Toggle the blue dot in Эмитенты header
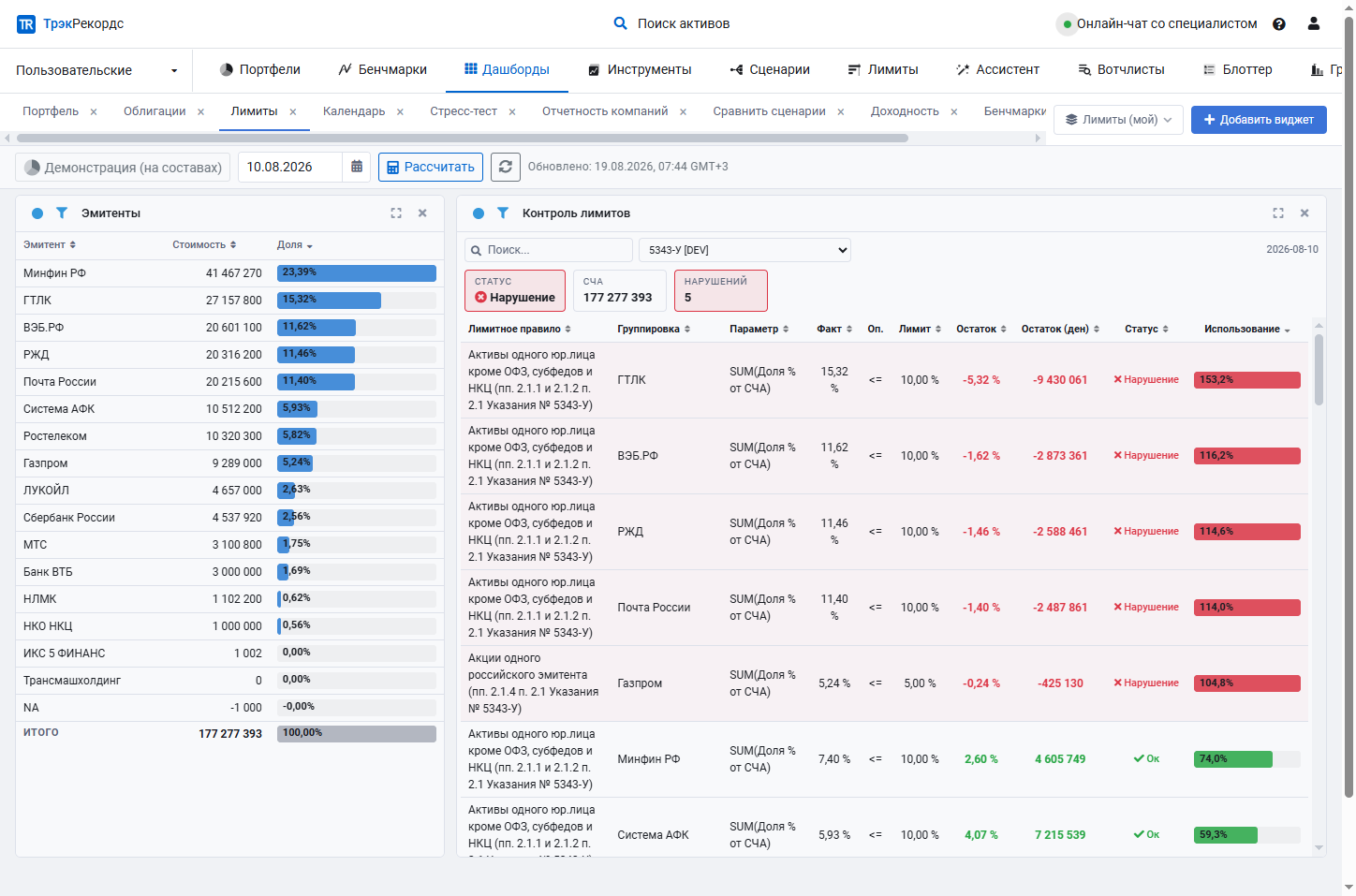Viewport: 1356px width, 896px height. coord(37,213)
